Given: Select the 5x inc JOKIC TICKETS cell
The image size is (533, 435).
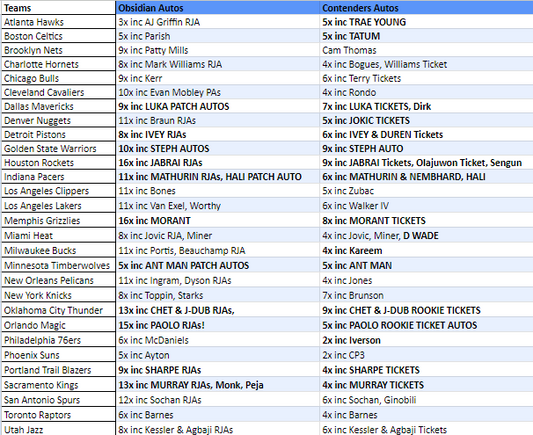Looking at the screenshot, I should click(426, 121).
